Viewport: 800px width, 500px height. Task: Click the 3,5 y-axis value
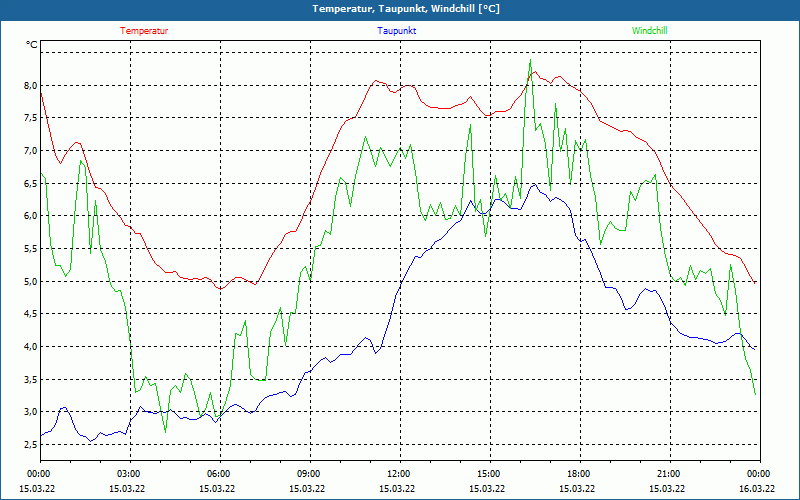coord(31,379)
